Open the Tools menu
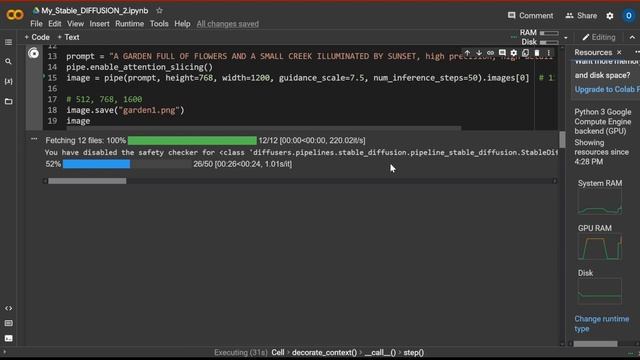 pyautogui.click(x=159, y=24)
